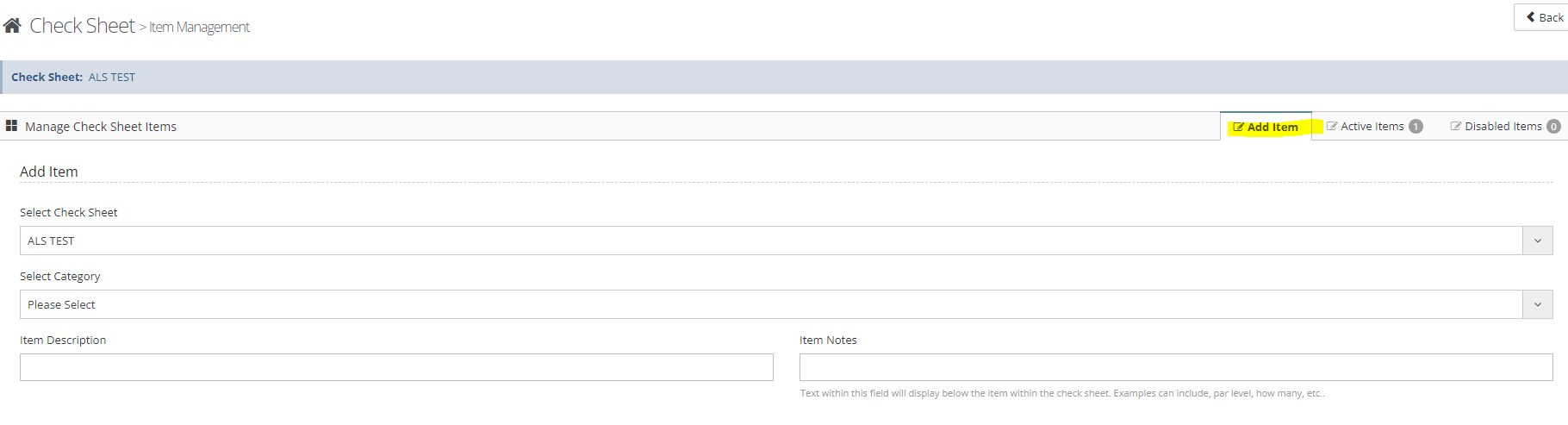Click the pencil icon next to Disabled Items
Screen dimensions: 1568x425
pos(1456,126)
